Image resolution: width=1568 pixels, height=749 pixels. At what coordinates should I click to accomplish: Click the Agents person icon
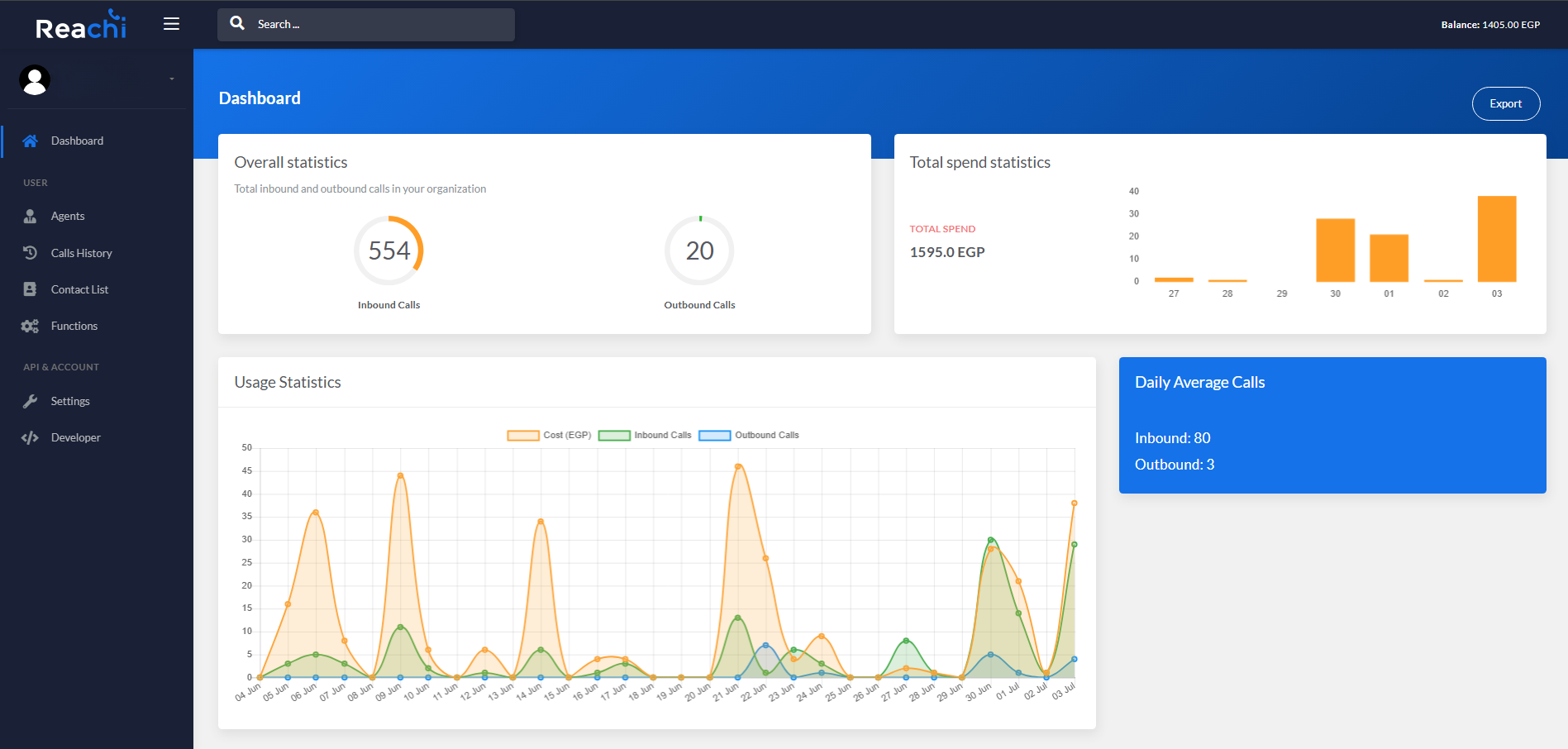(30, 216)
